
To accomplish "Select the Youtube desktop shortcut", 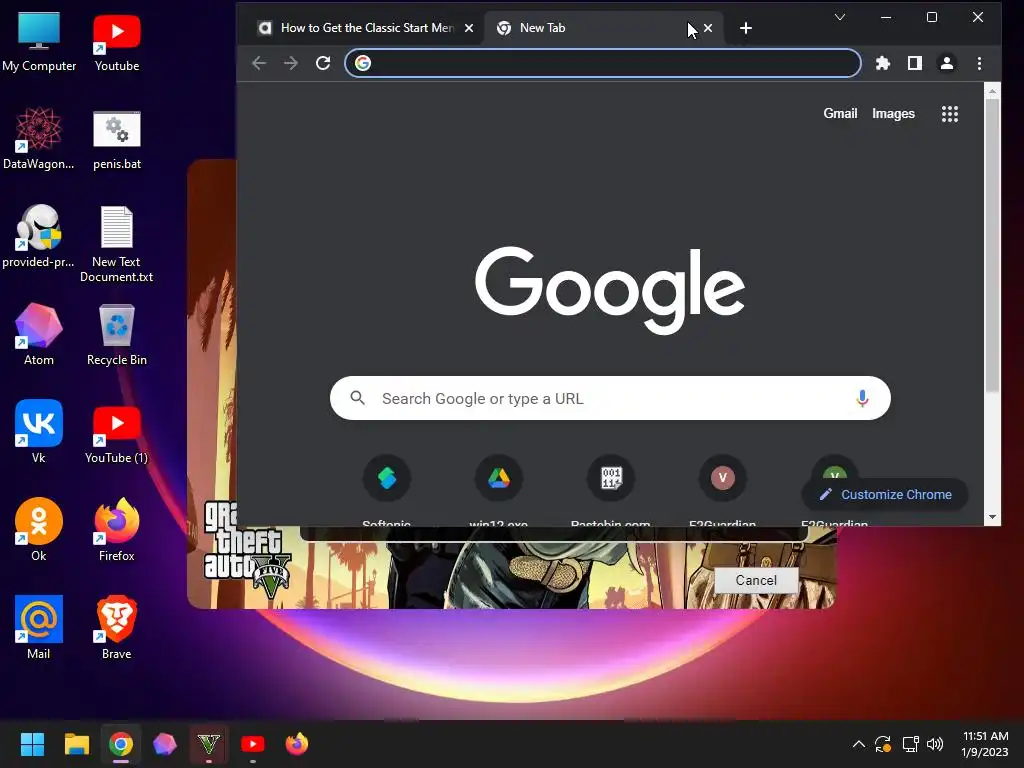I will click(x=117, y=42).
